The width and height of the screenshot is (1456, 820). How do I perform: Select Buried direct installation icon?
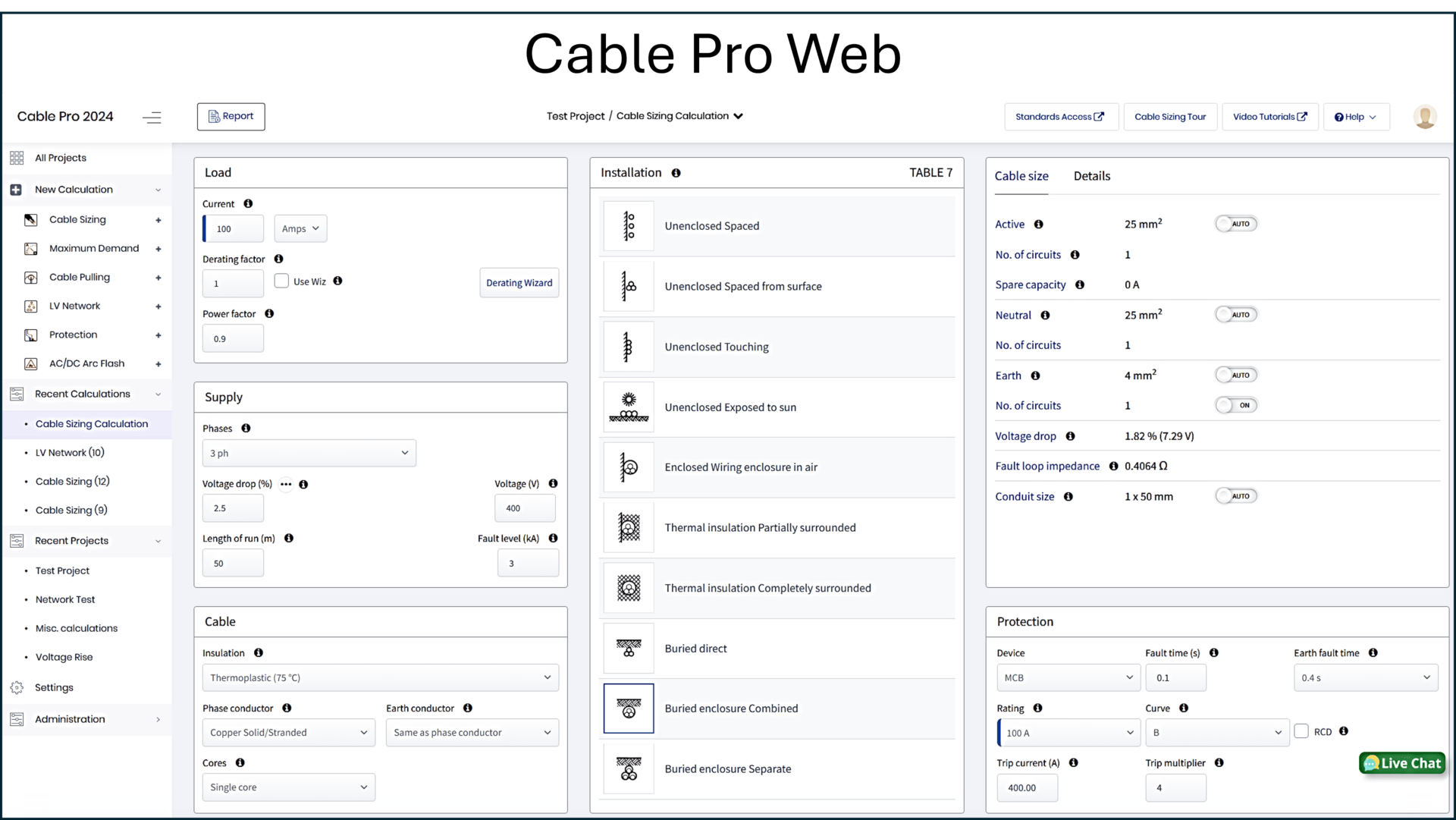pos(628,649)
